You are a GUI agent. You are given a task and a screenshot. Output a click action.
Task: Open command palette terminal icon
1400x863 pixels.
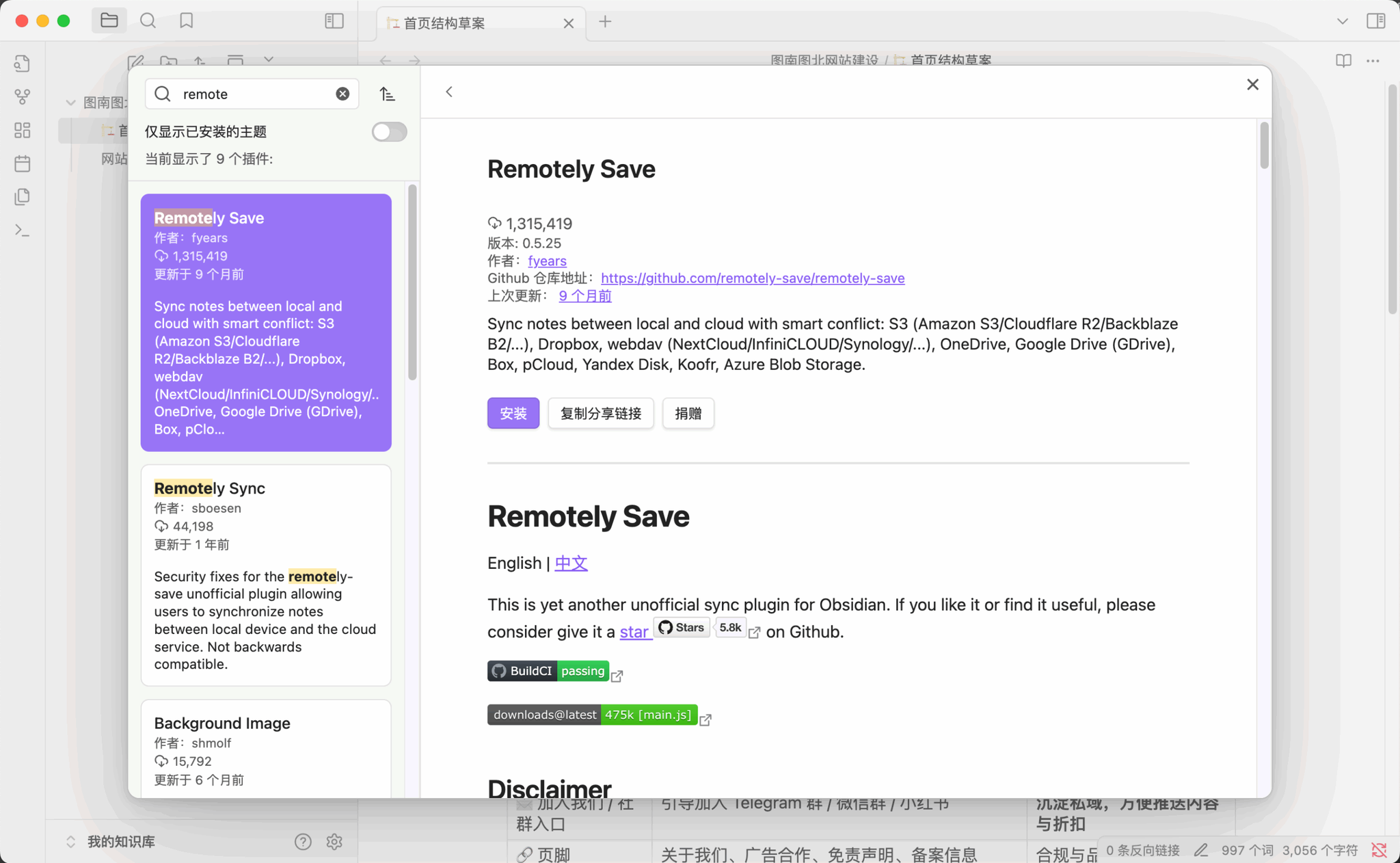(x=22, y=230)
